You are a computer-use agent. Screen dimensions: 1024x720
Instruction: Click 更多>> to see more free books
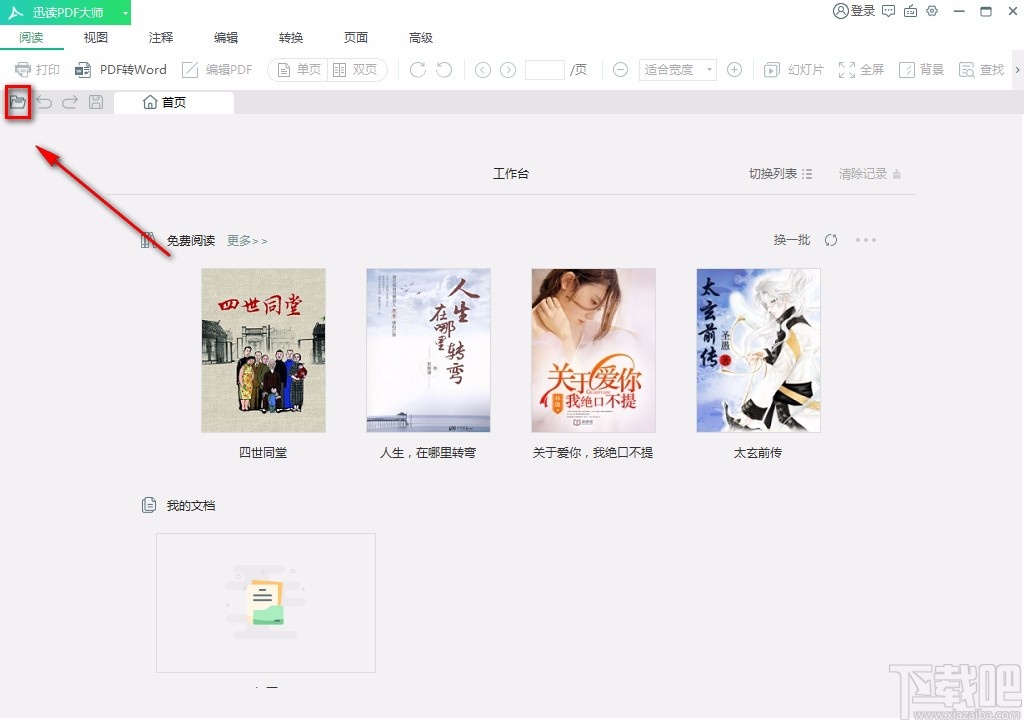[246, 240]
